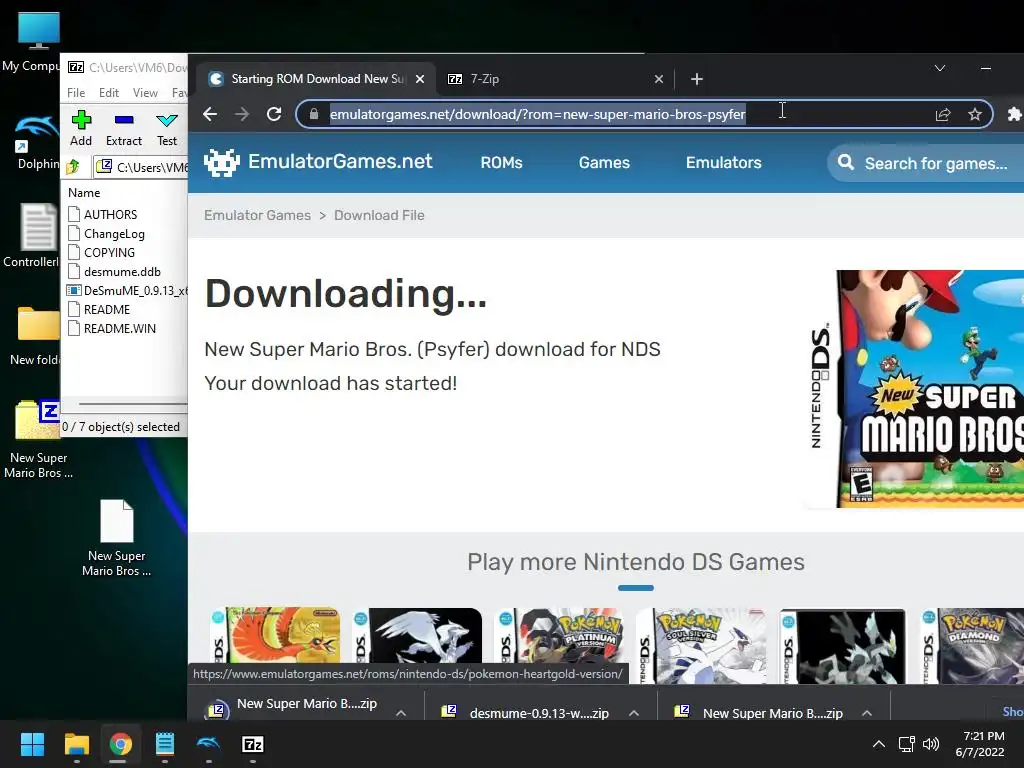Click the forward navigation arrow
This screenshot has height=768, width=1024.
point(242,114)
